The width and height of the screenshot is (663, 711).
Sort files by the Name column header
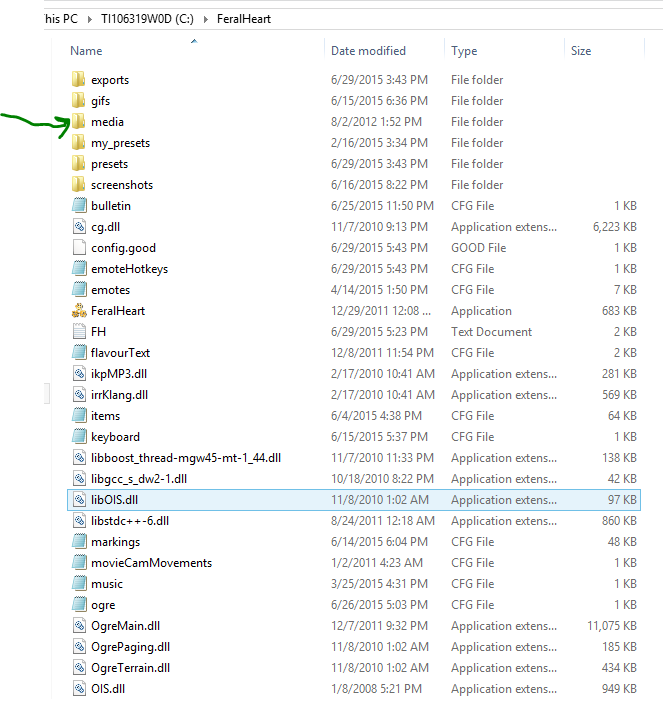(x=86, y=51)
